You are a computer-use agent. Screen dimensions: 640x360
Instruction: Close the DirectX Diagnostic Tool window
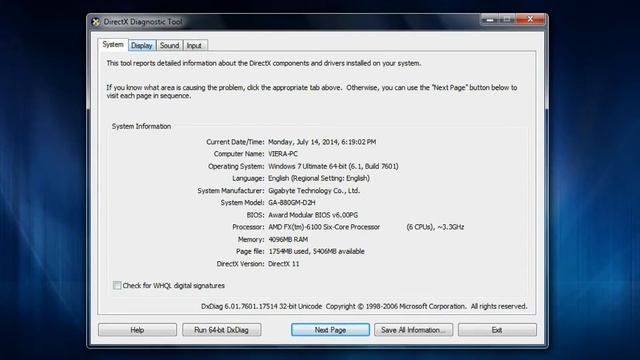(x=530, y=19)
